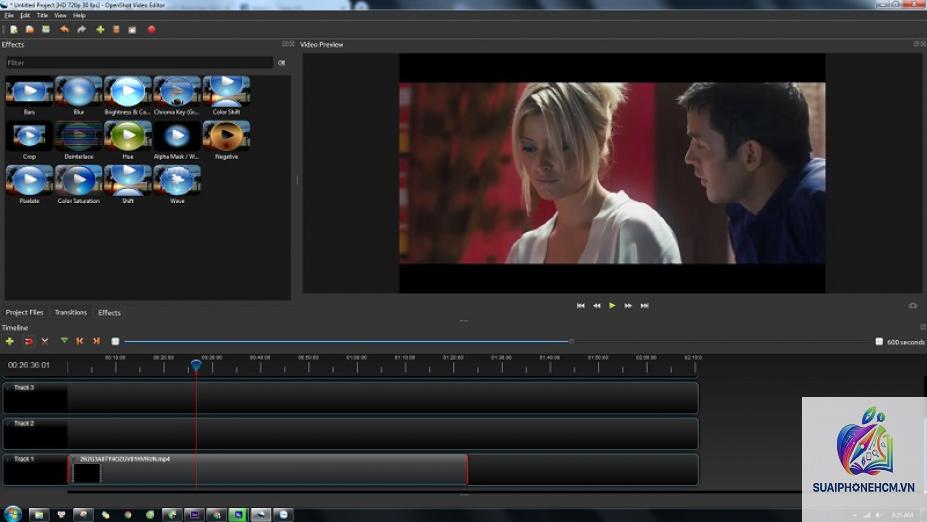Viewport: 927px width, 522px height.
Task: Select the Negative effect
Action: (x=226, y=140)
